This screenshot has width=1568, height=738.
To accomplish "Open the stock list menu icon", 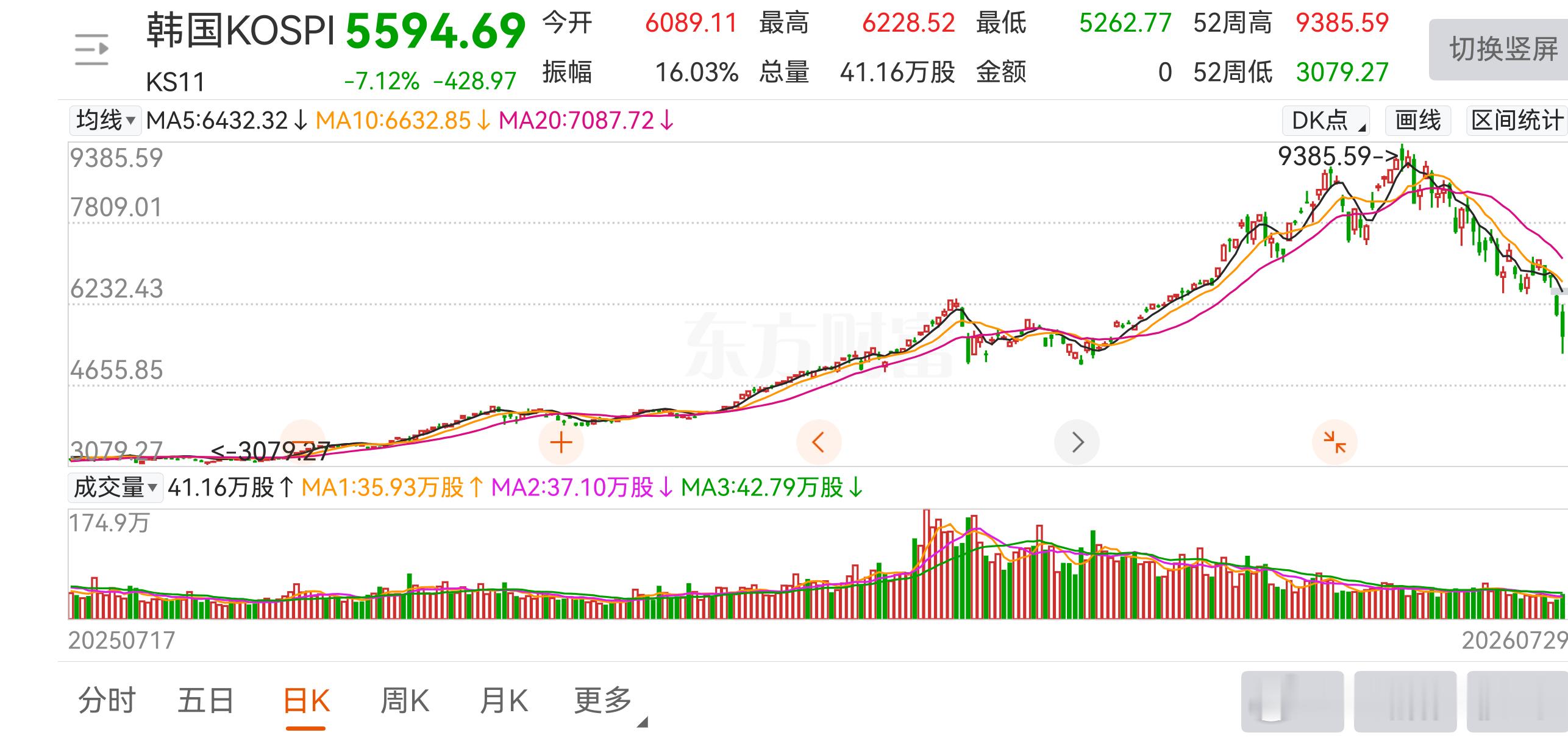I will 91,50.
